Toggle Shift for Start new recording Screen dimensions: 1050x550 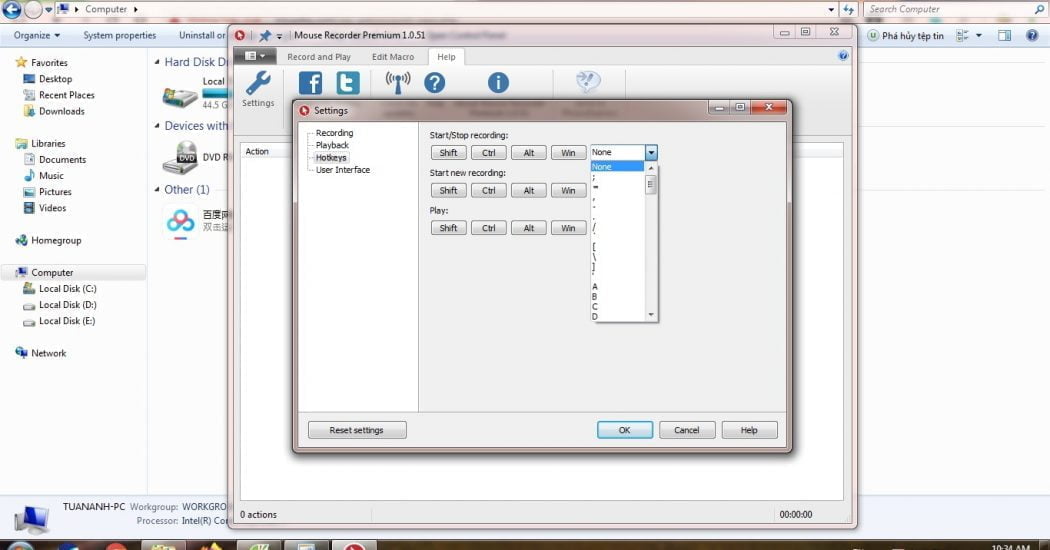pyautogui.click(x=449, y=190)
